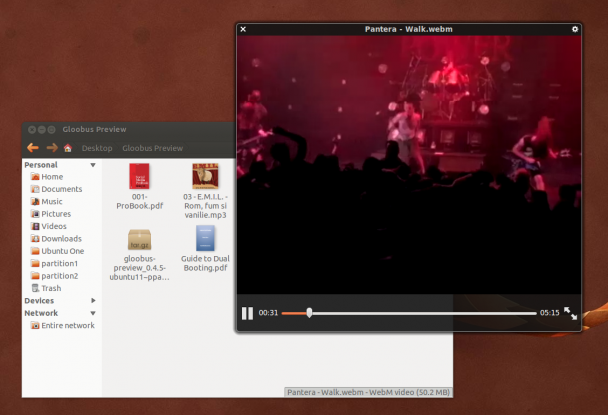Click the Gloobus Preview title in file manager titlebar
The width and height of the screenshot is (608, 415).
[94, 130]
